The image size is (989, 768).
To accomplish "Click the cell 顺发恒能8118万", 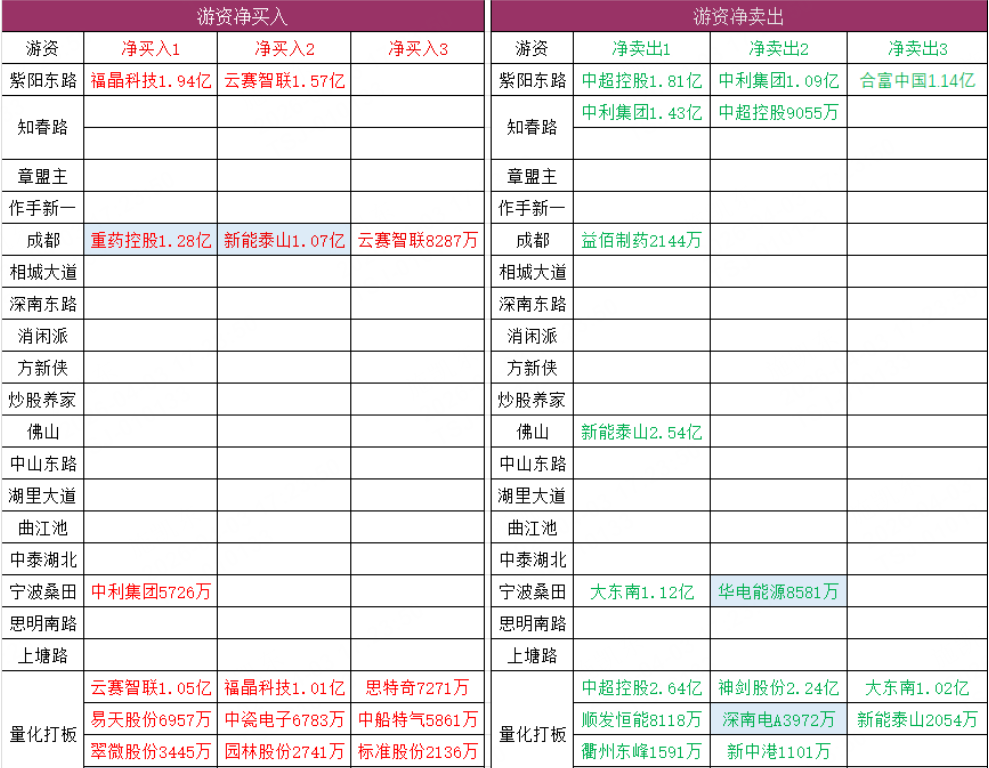I will [641, 719].
